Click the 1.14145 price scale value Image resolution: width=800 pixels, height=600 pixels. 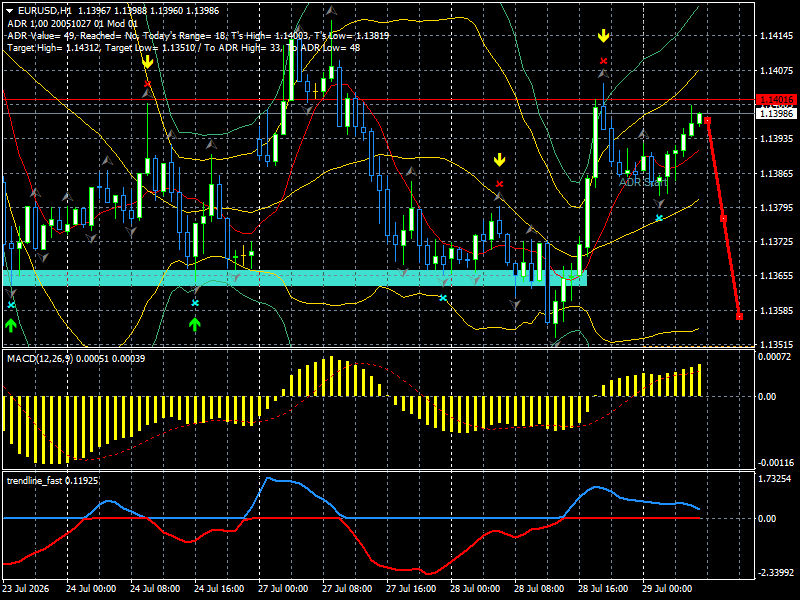(777, 36)
